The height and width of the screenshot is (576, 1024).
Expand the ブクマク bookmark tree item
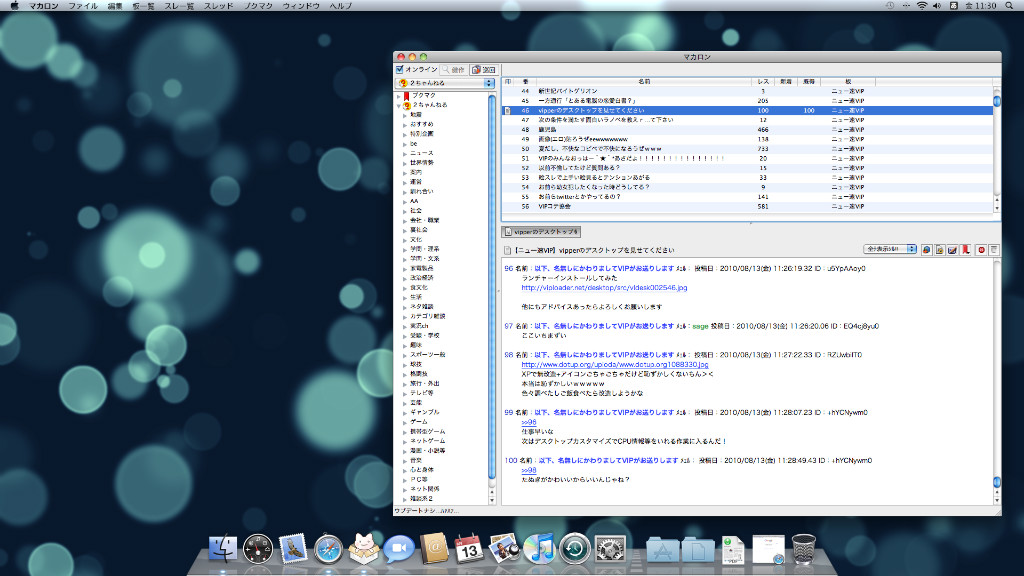point(399,95)
